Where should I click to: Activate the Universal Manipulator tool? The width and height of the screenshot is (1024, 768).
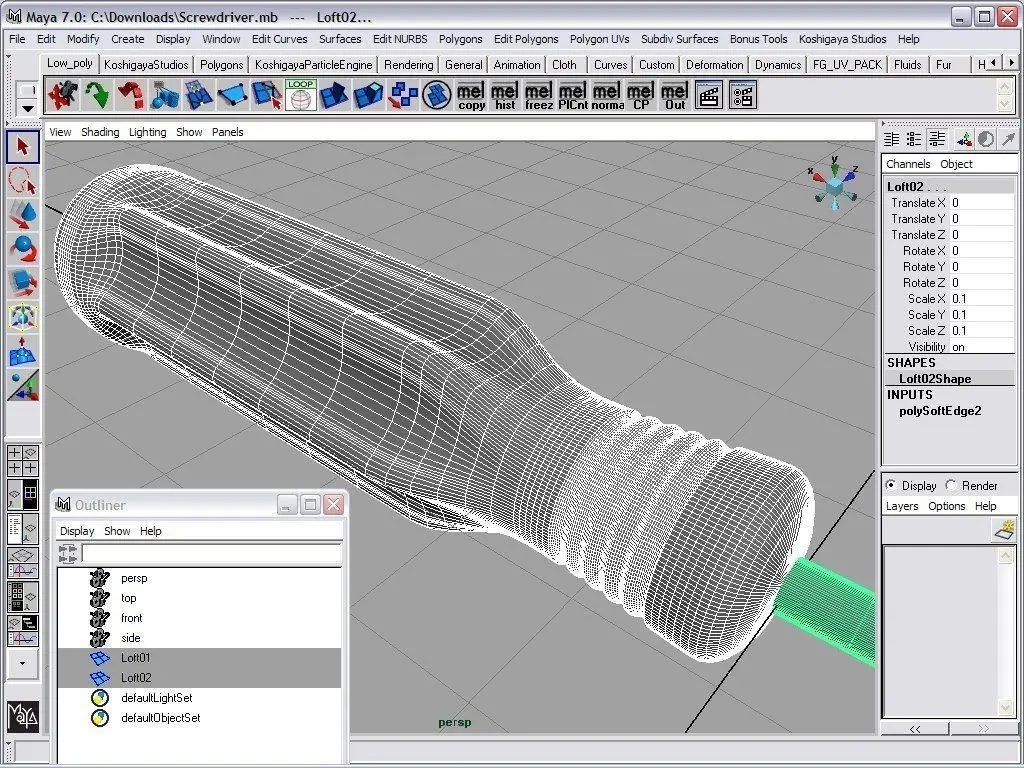23,317
